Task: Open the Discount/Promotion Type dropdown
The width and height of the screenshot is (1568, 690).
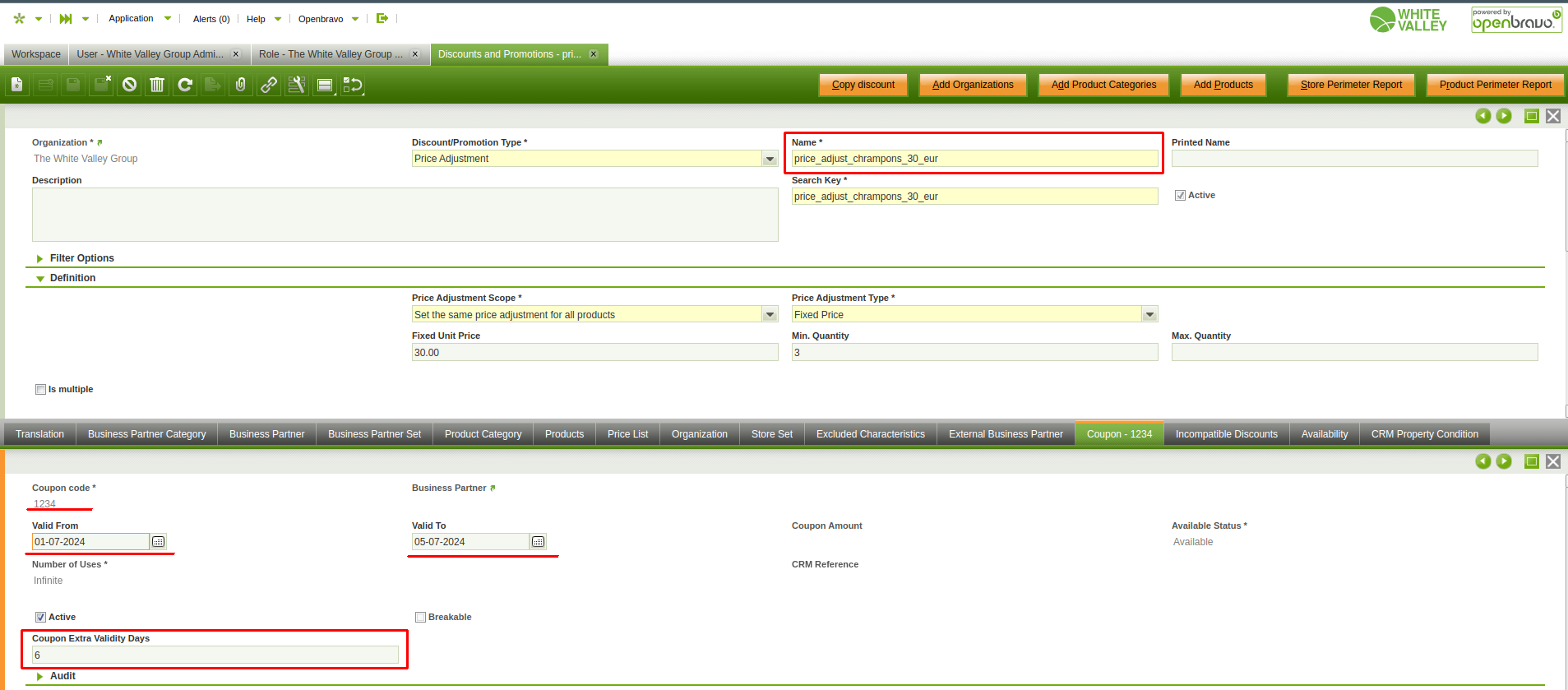Action: [x=770, y=160]
